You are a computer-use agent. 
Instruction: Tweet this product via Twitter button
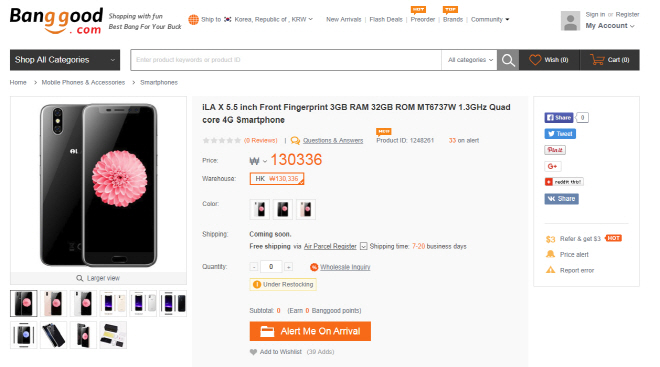coord(560,134)
